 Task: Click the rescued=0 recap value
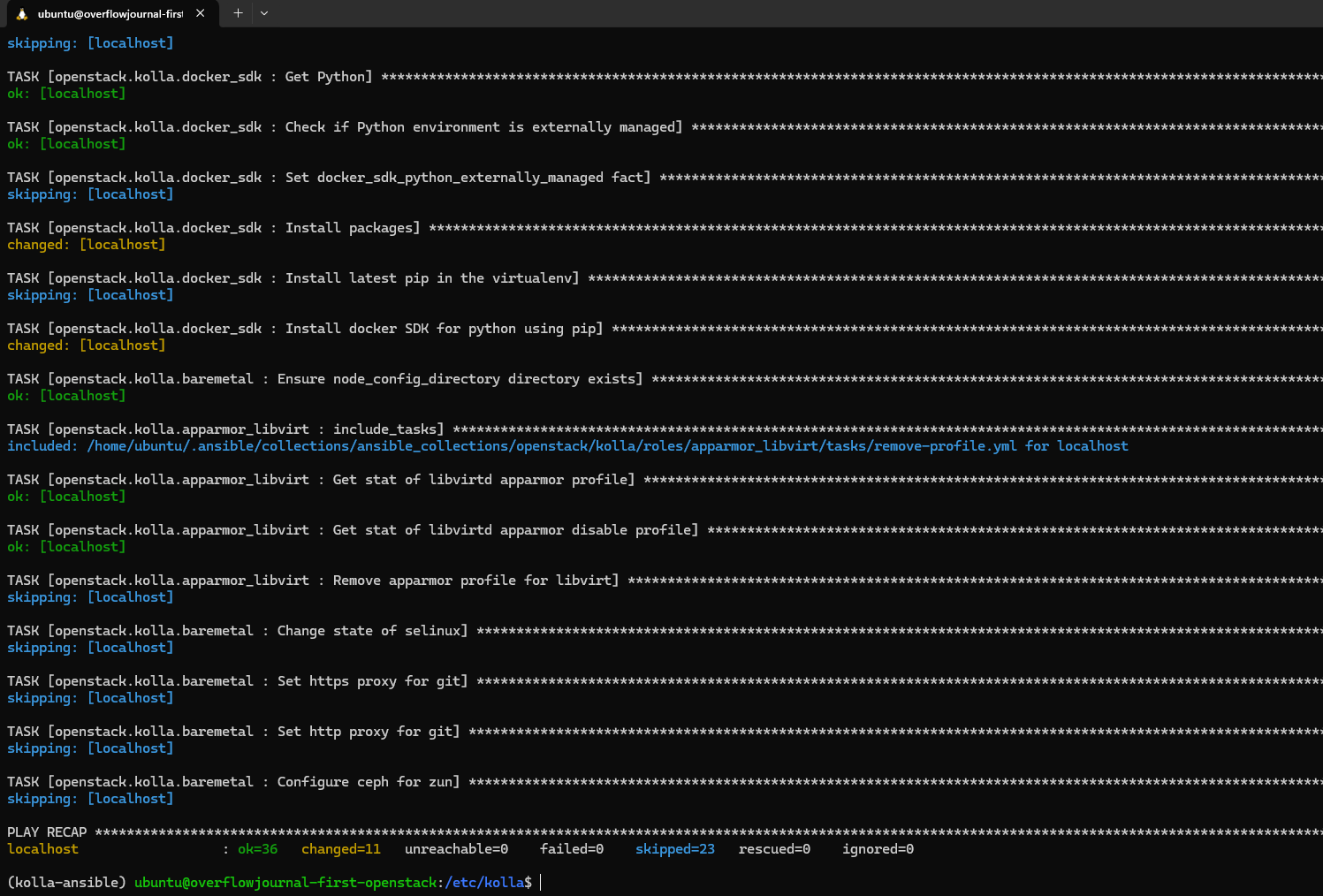(x=774, y=849)
